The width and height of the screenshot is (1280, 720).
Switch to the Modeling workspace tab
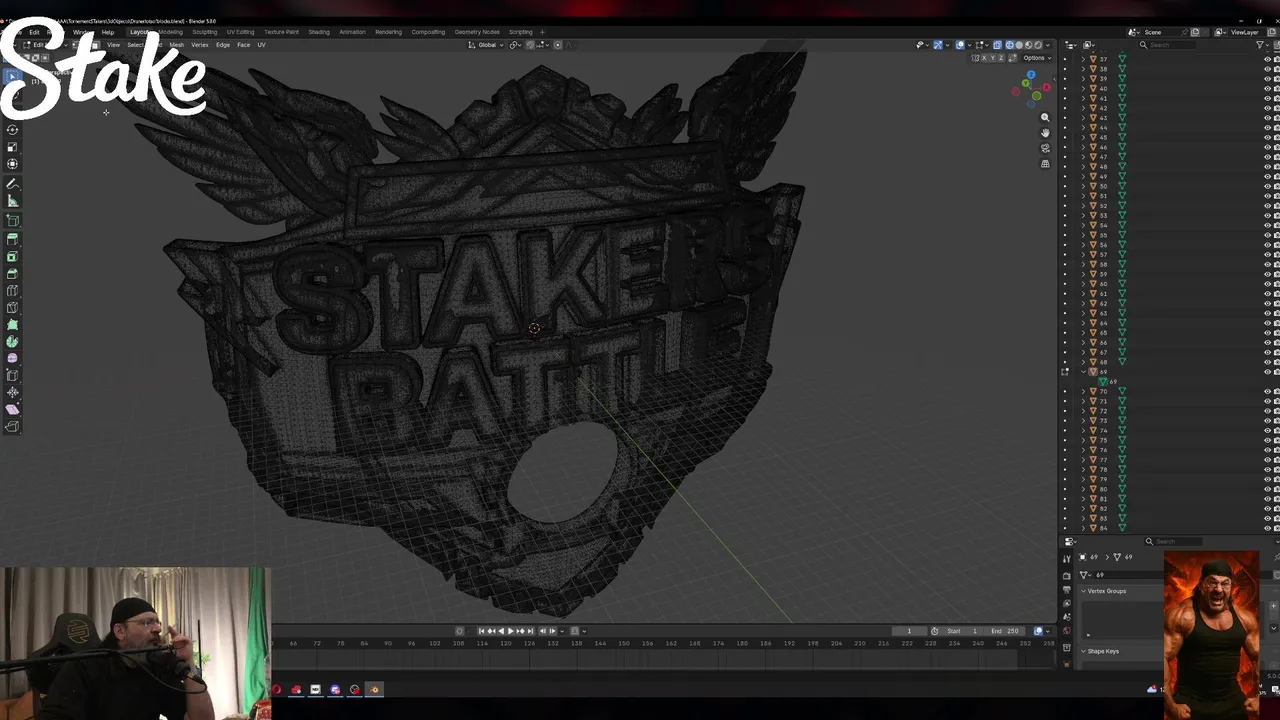tap(171, 32)
